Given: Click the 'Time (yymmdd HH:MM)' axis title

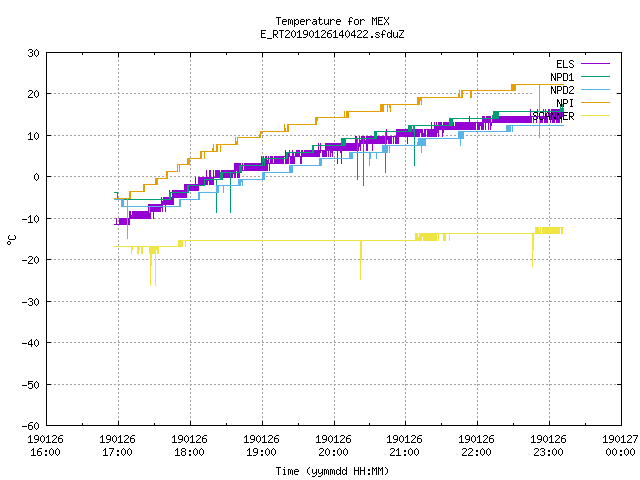Looking at the screenshot, I should click(332, 471).
